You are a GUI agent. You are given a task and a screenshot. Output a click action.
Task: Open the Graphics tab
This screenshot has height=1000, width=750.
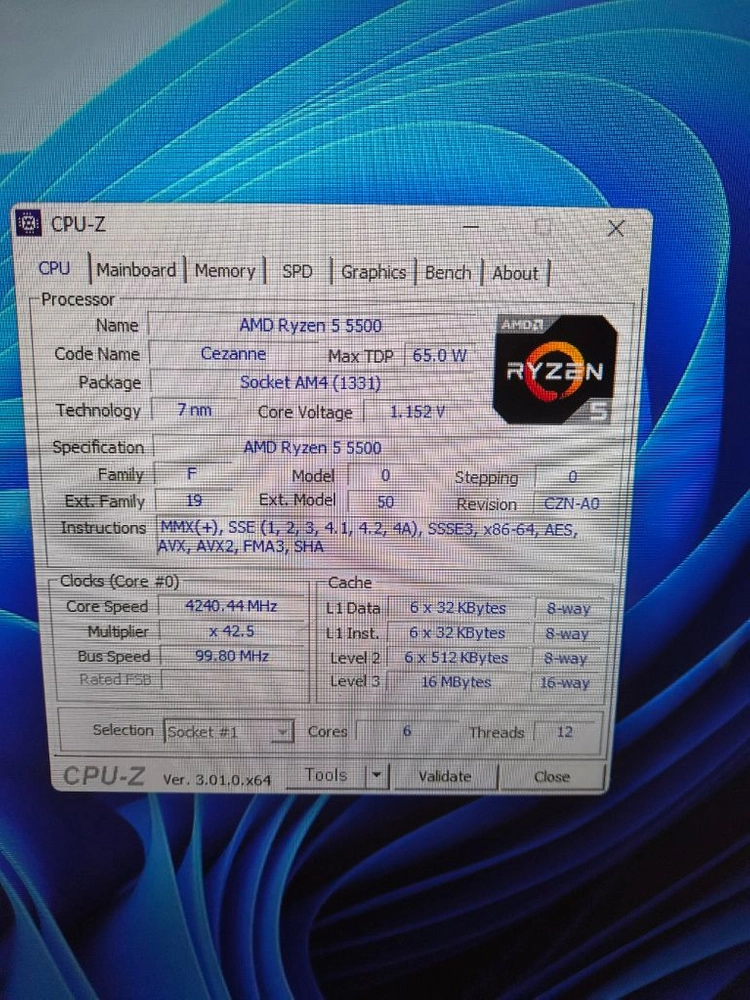click(x=373, y=272)
